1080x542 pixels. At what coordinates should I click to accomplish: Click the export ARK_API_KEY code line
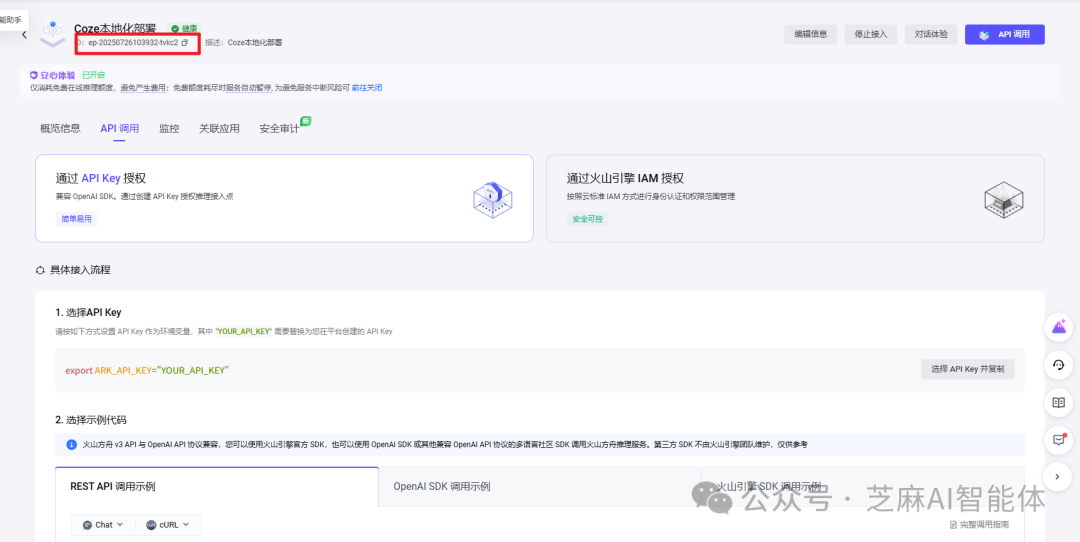pos(147,371)
